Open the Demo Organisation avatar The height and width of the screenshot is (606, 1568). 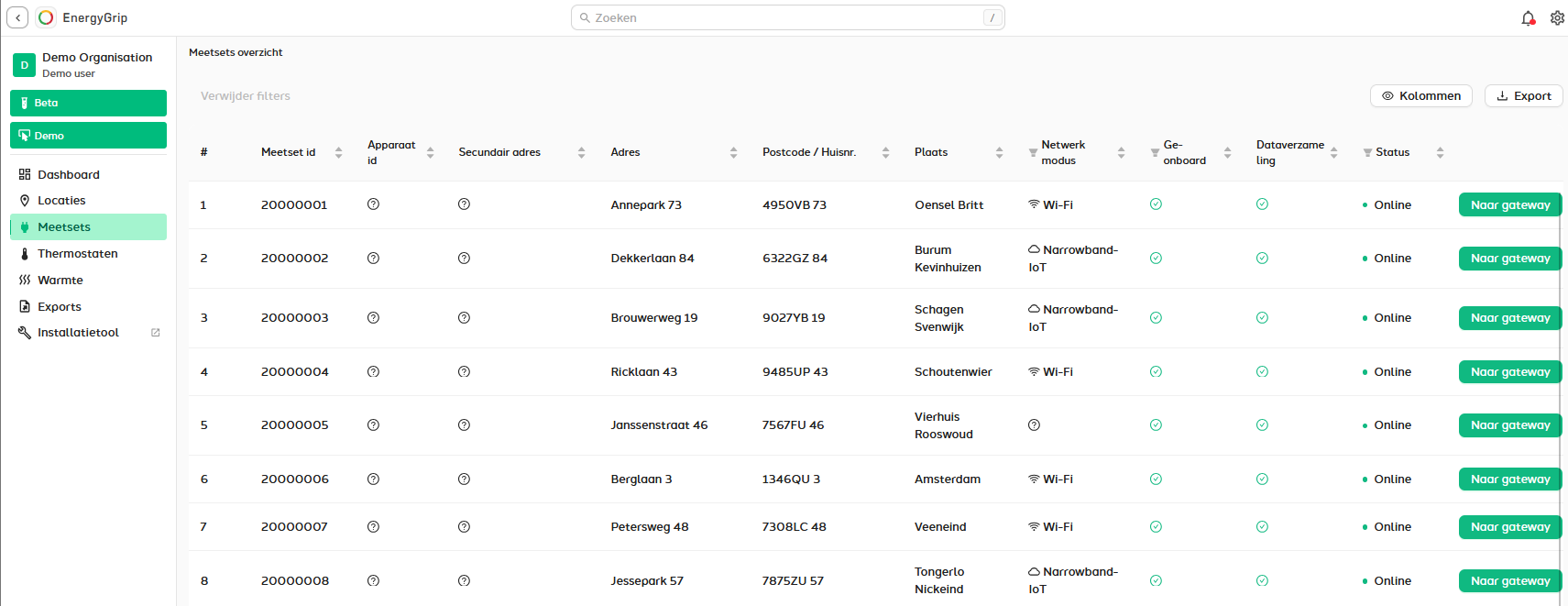[24, 65]
